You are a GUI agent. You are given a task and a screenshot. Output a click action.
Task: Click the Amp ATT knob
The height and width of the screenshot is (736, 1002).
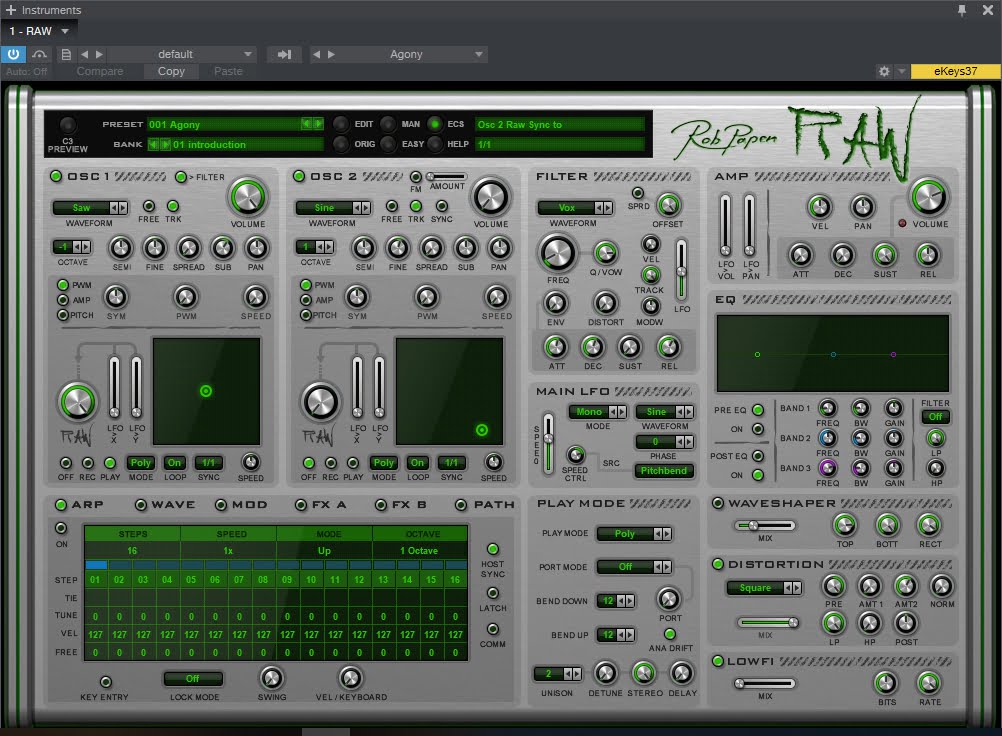coord(800,255)
